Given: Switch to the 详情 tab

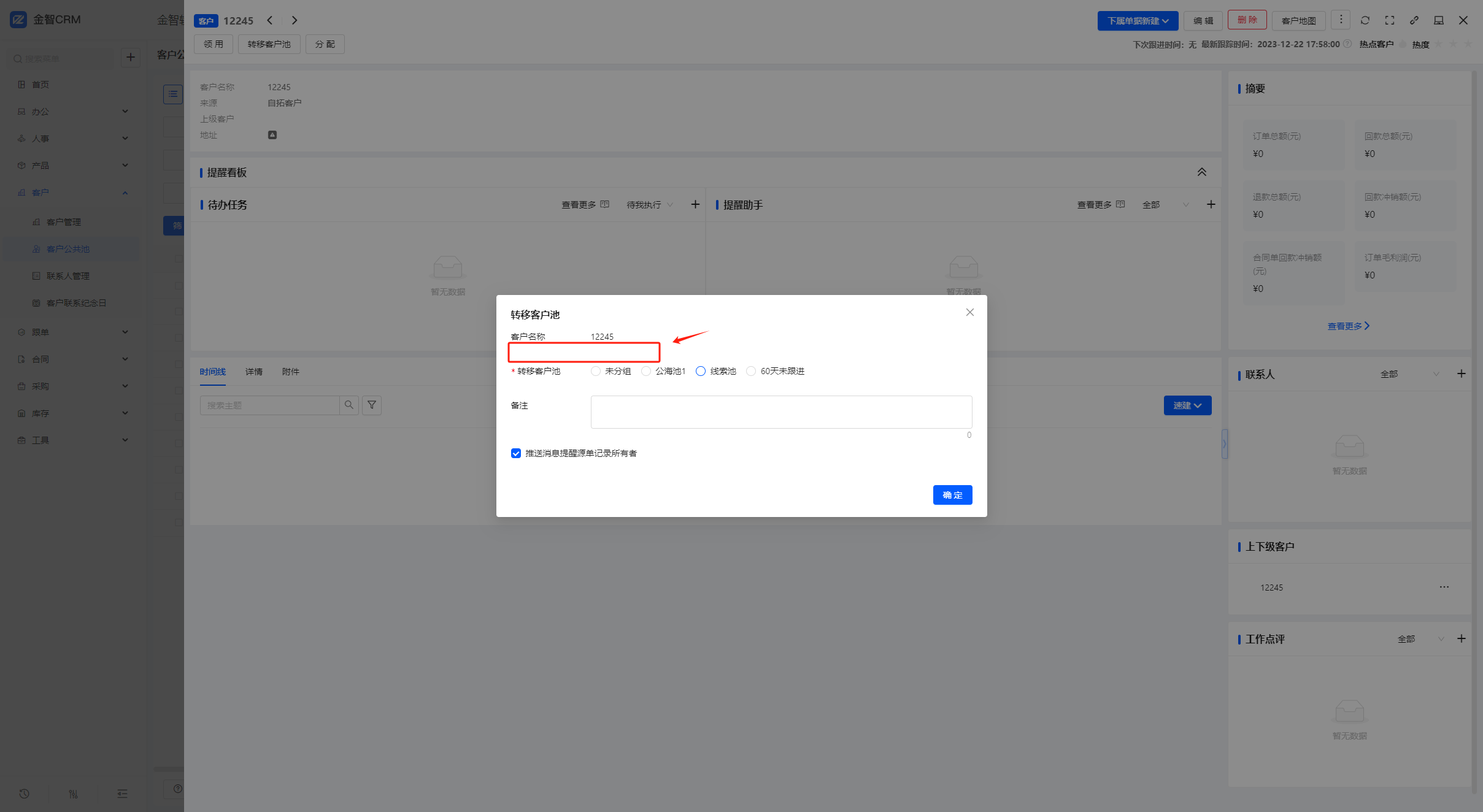Looking at the screenshot, I should point(254,372).
